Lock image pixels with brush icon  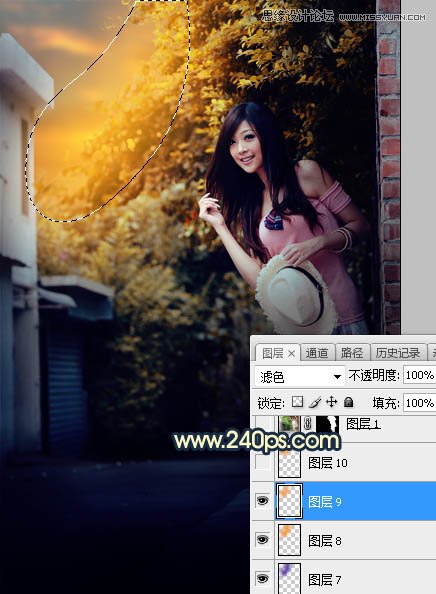click(315, 402)
